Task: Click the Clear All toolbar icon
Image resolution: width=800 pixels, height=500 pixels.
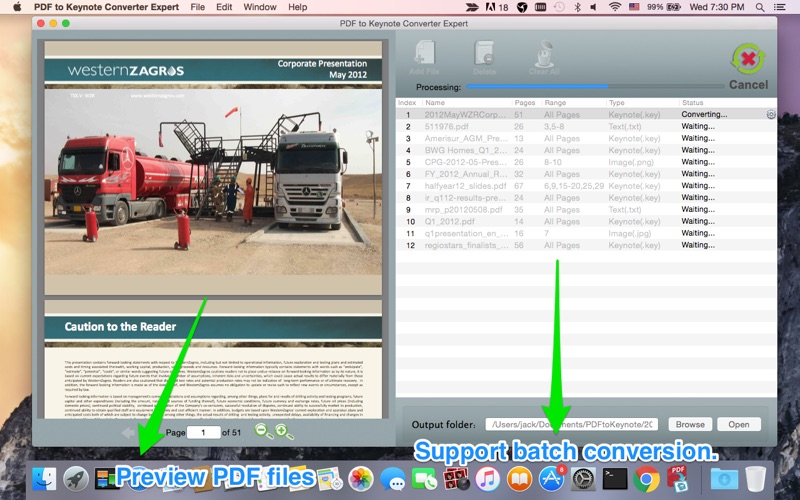Action: (544, 58)
